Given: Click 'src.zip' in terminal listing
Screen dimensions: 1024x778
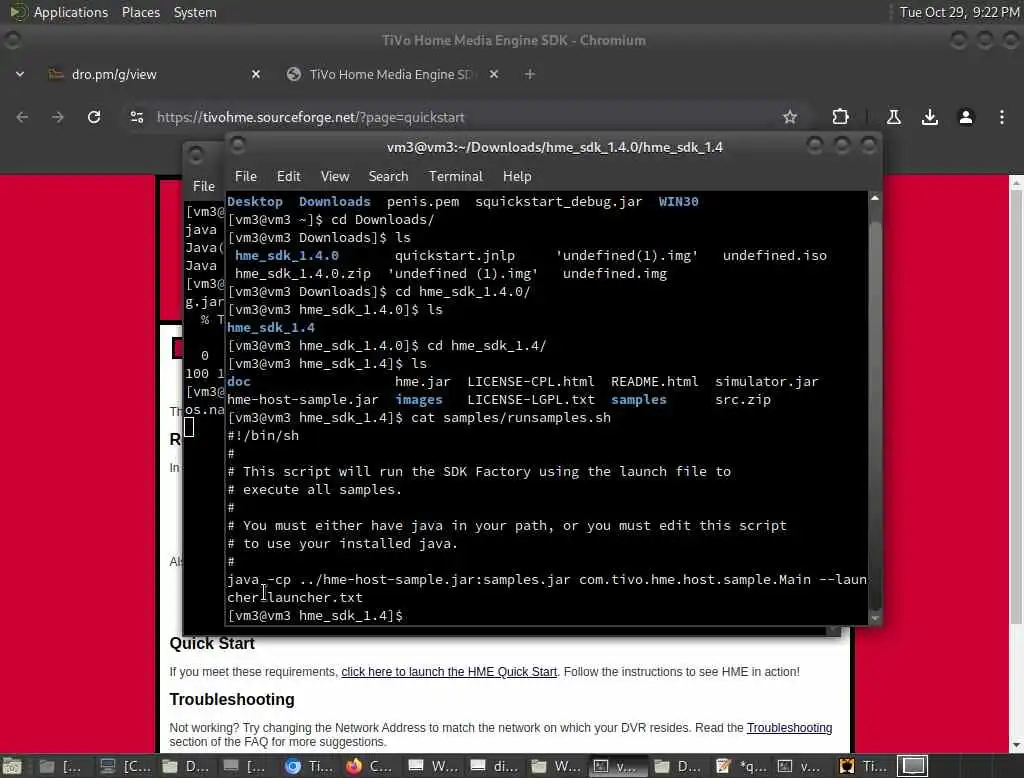Looking at the screenshot, I should [743, 400].
